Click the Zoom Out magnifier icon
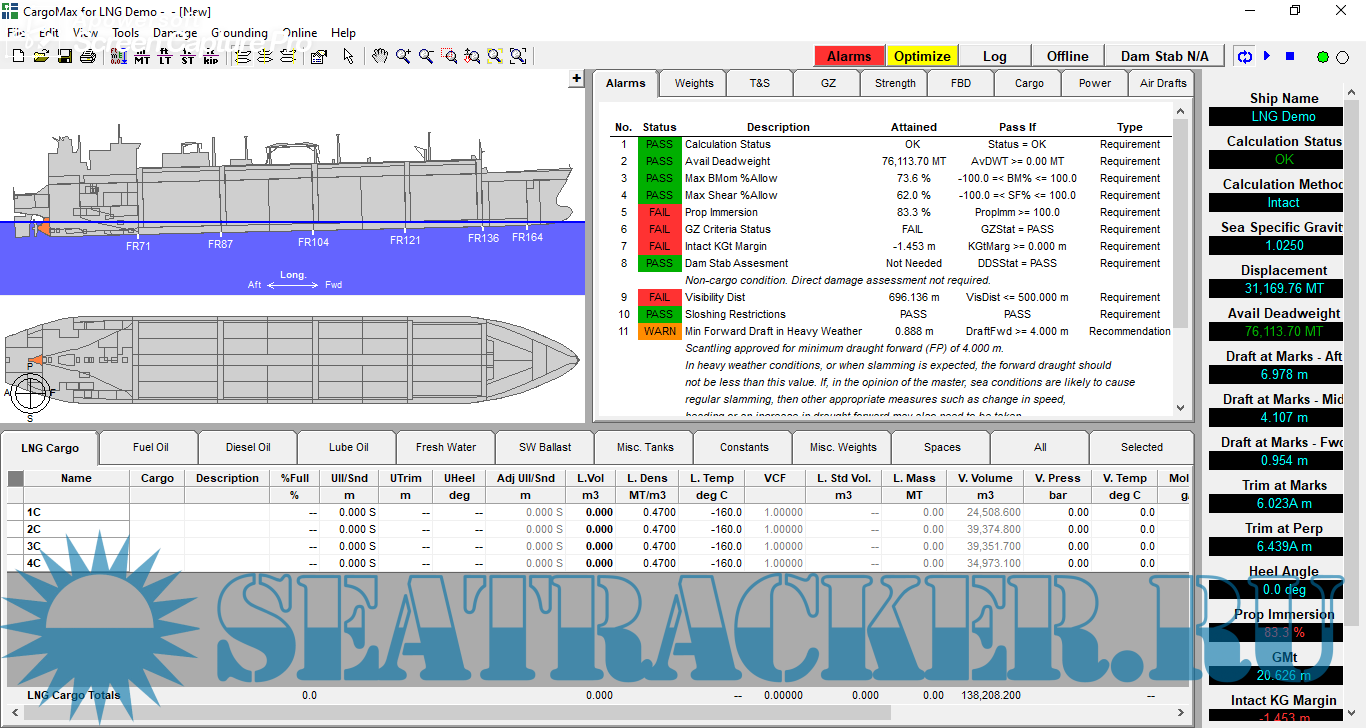 (426, 57)
